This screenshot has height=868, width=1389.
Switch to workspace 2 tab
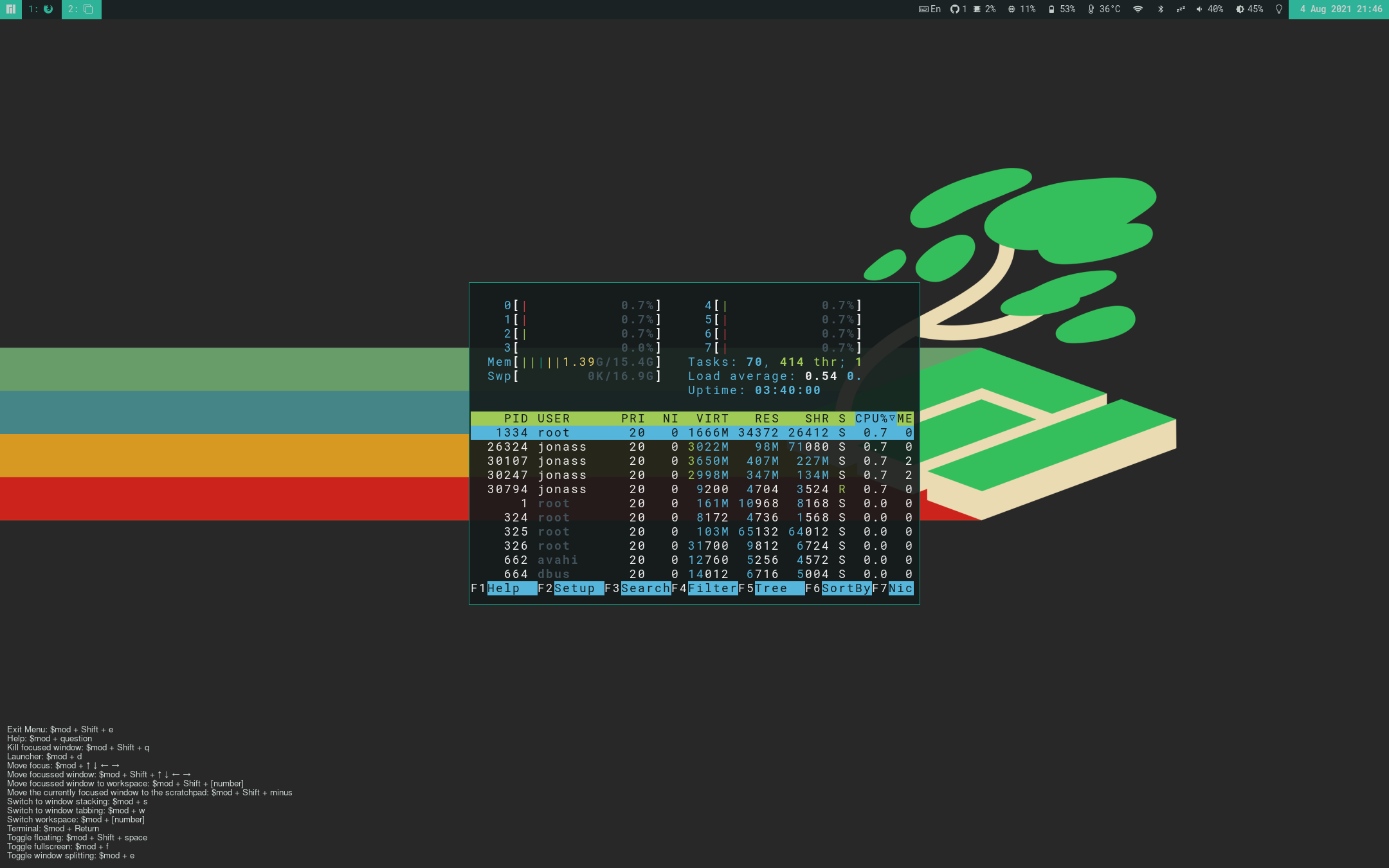tap(81, 9)
